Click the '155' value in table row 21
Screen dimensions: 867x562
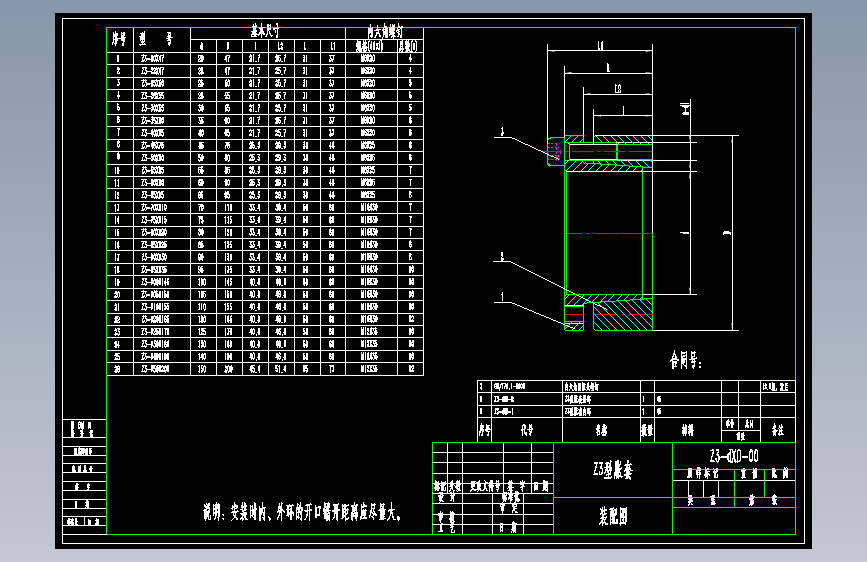click(x=228, y=307)
